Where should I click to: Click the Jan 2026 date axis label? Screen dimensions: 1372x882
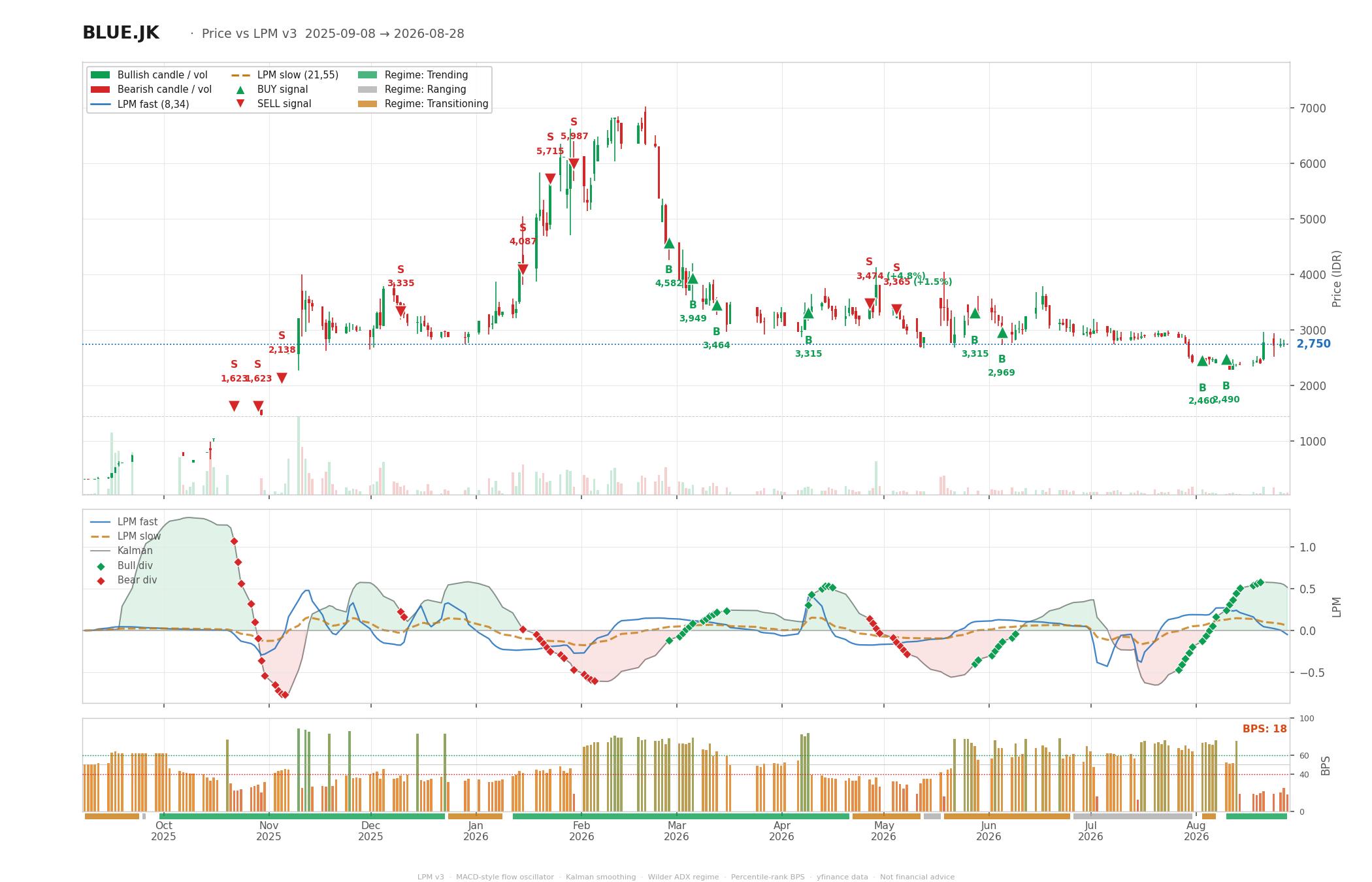[x=476, y=831]
